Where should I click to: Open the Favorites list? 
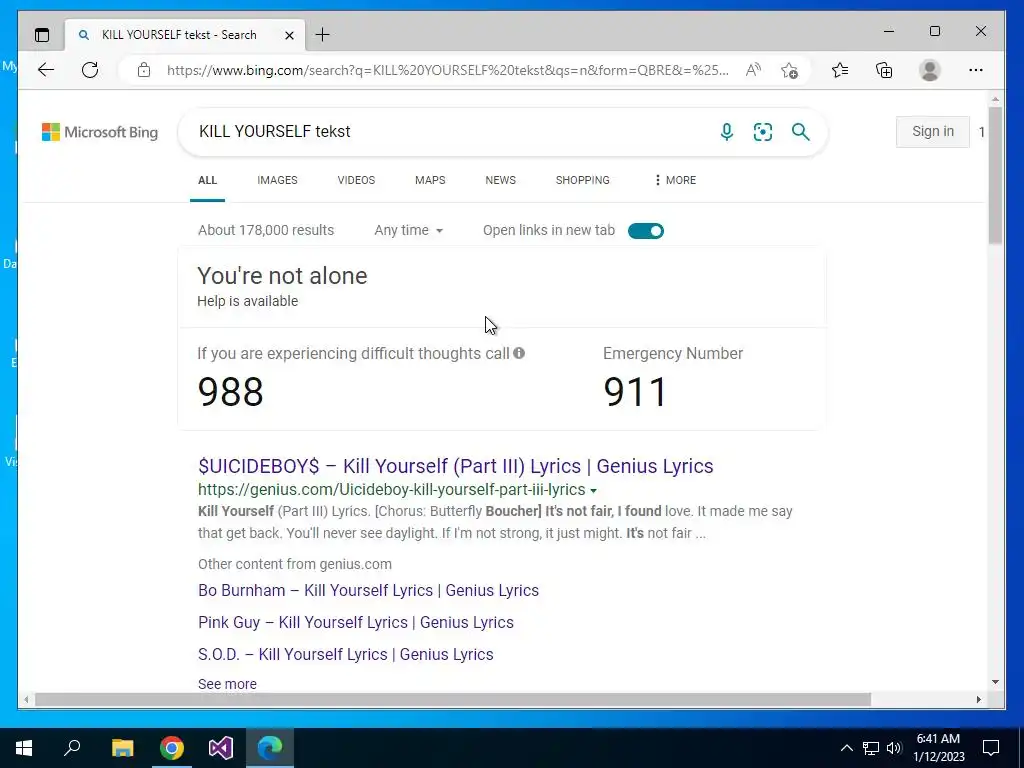point(840,70)
